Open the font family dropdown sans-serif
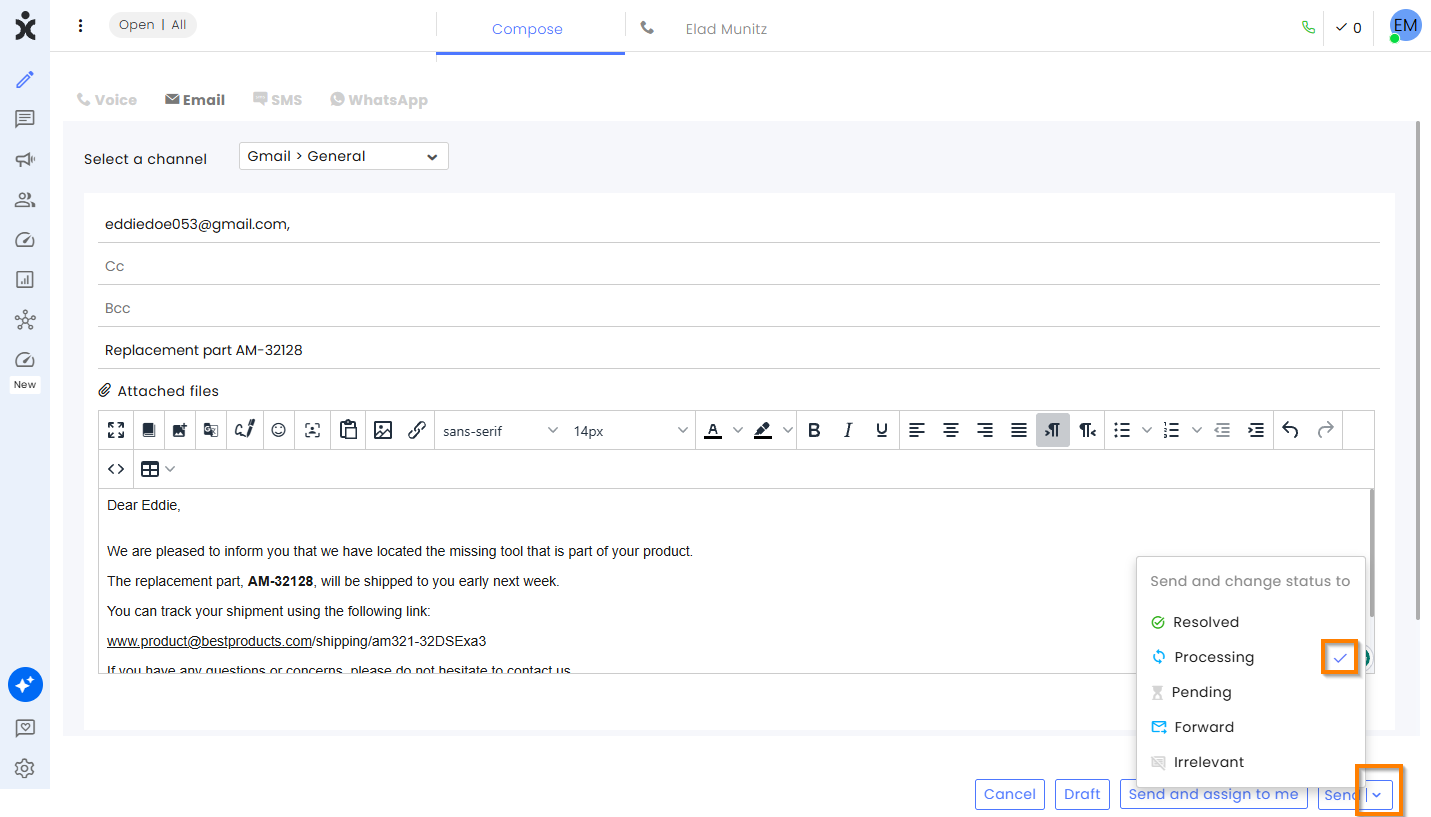Image resolution: width=1431 pixels, height=817 pixels. (x=500, y=431)
